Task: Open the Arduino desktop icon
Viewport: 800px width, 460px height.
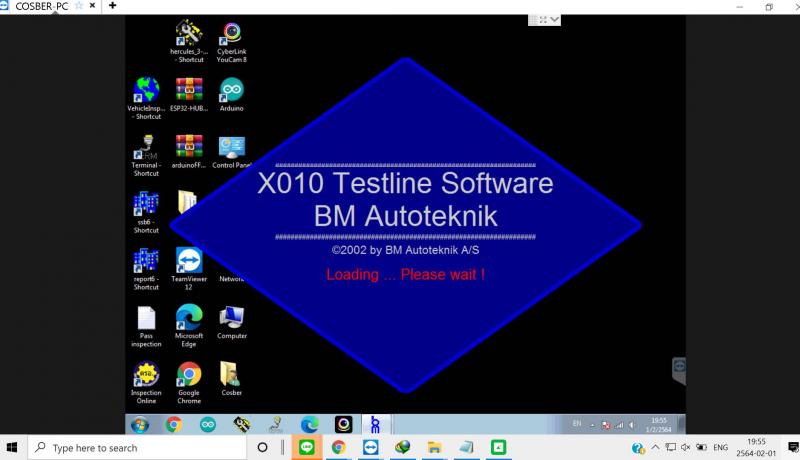Action: coord(232,94)
